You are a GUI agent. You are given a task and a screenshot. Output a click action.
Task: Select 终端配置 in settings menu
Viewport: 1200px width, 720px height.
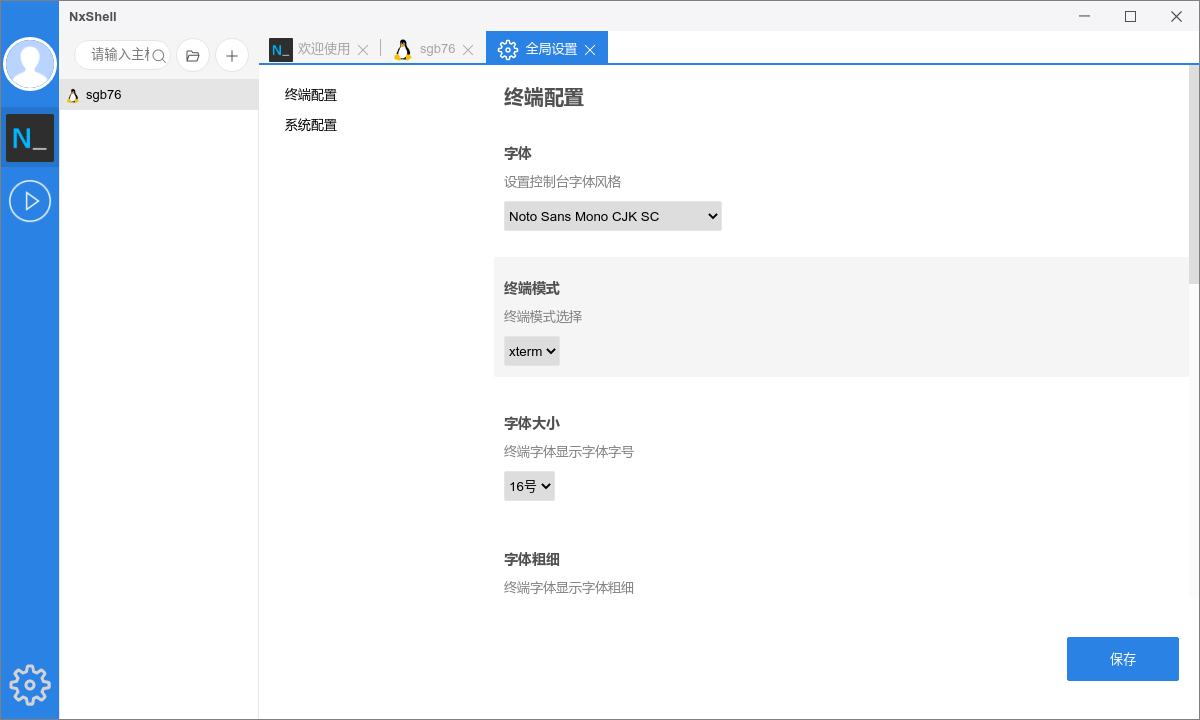pyautogui.click(x=311, y=95)
